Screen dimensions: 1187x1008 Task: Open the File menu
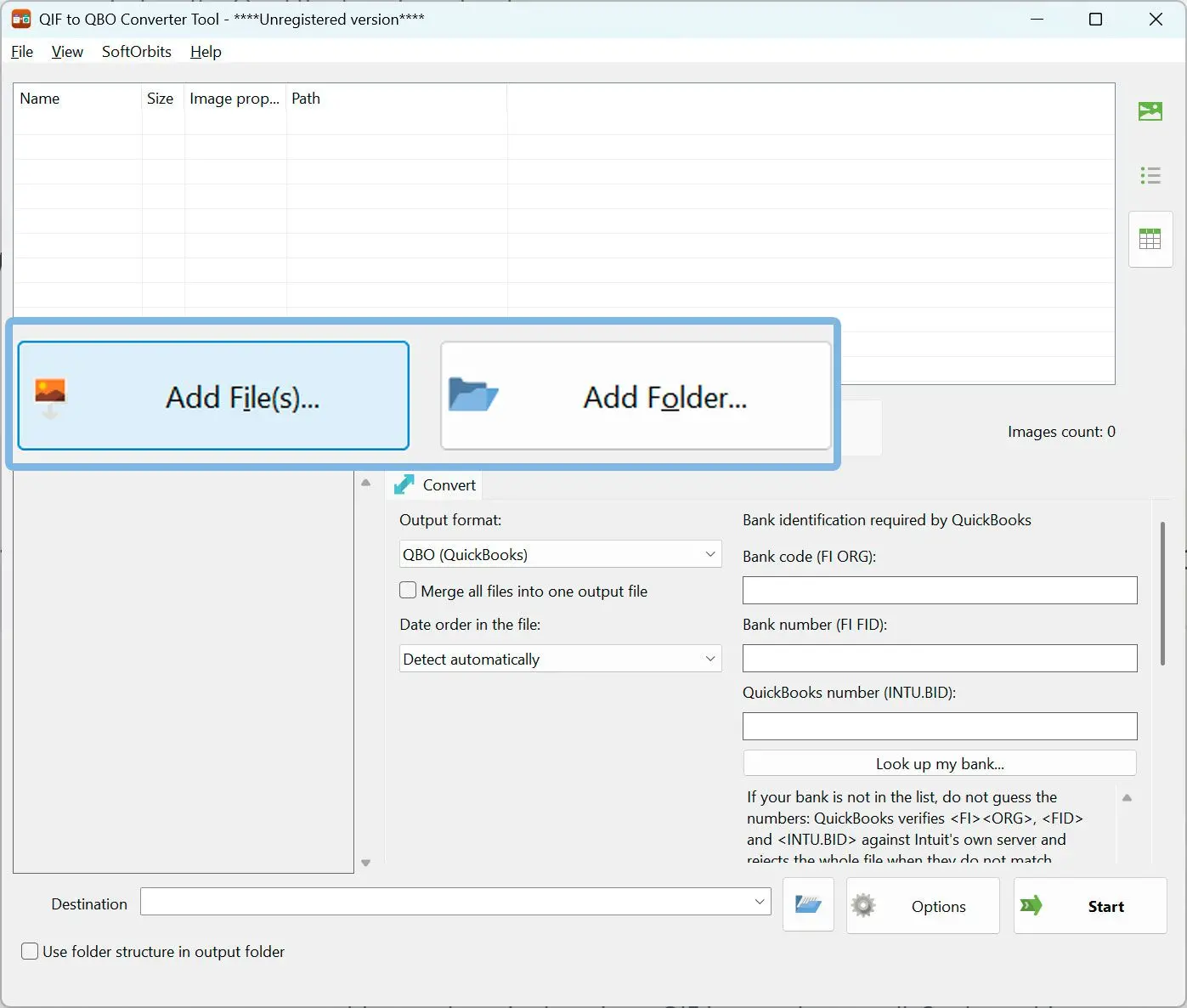(22, 52)
